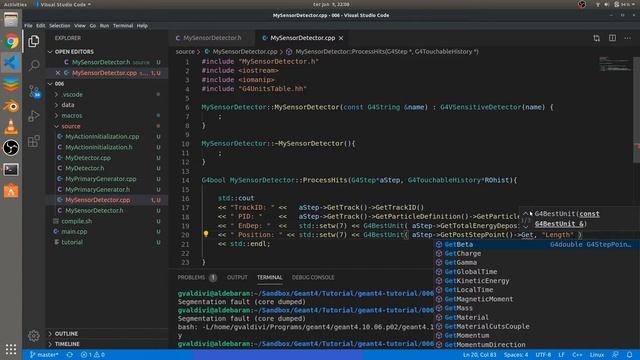Click the Ln 20, Col 83 cursor position
Screen dimensions: 640x360
[479, 355]
